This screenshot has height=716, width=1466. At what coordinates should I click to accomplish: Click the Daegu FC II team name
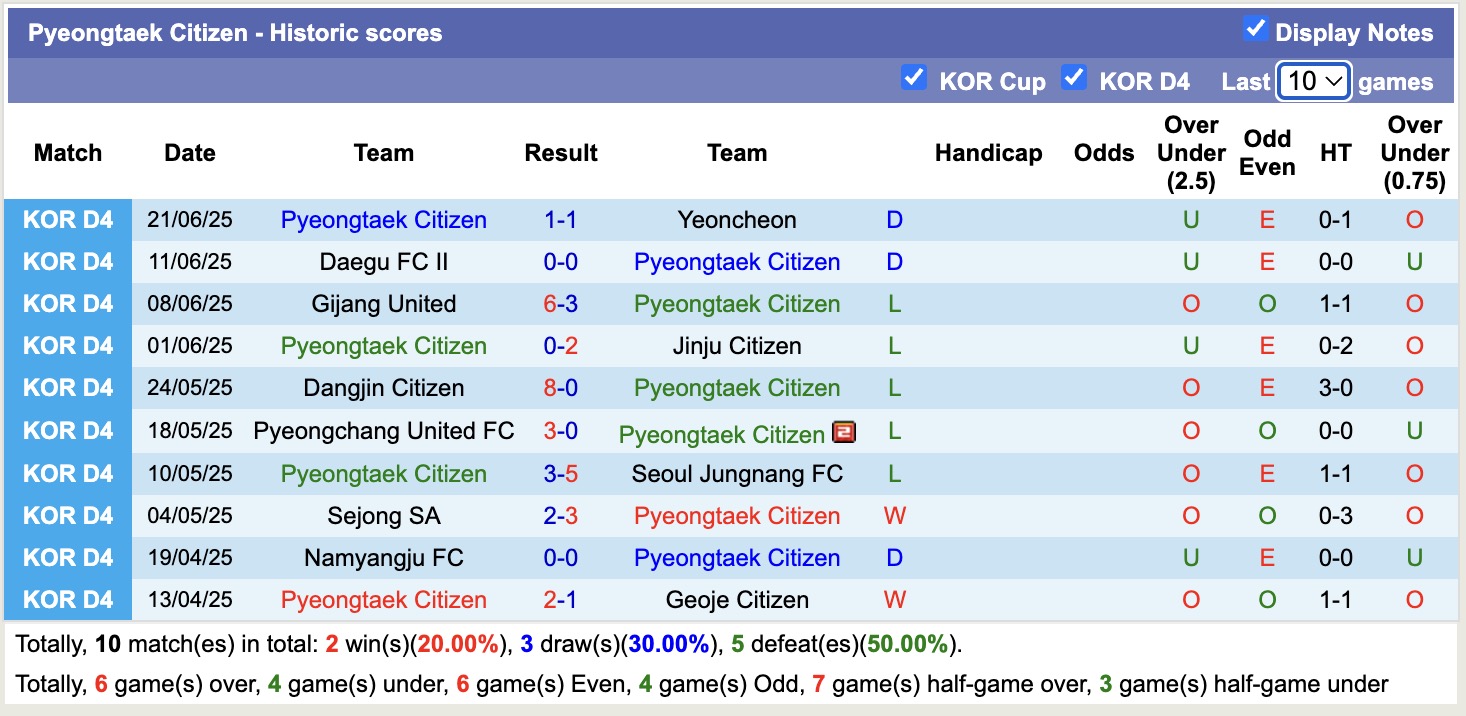[384, 262]
